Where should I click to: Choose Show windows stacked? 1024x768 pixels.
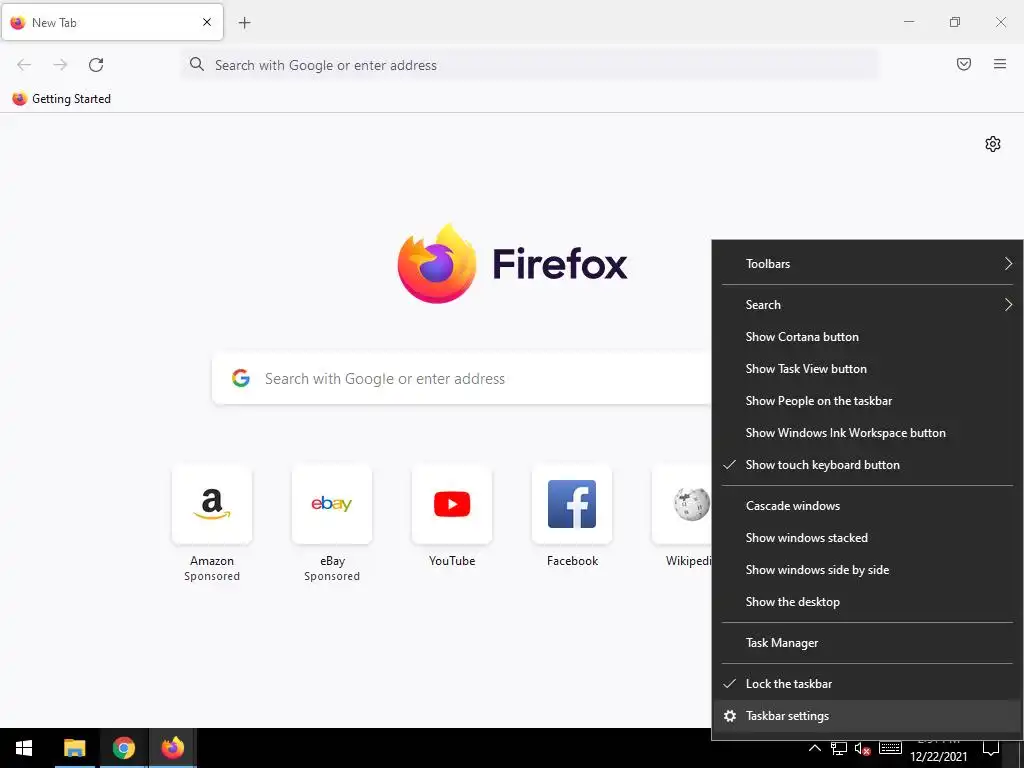click(x=867, y=538)
